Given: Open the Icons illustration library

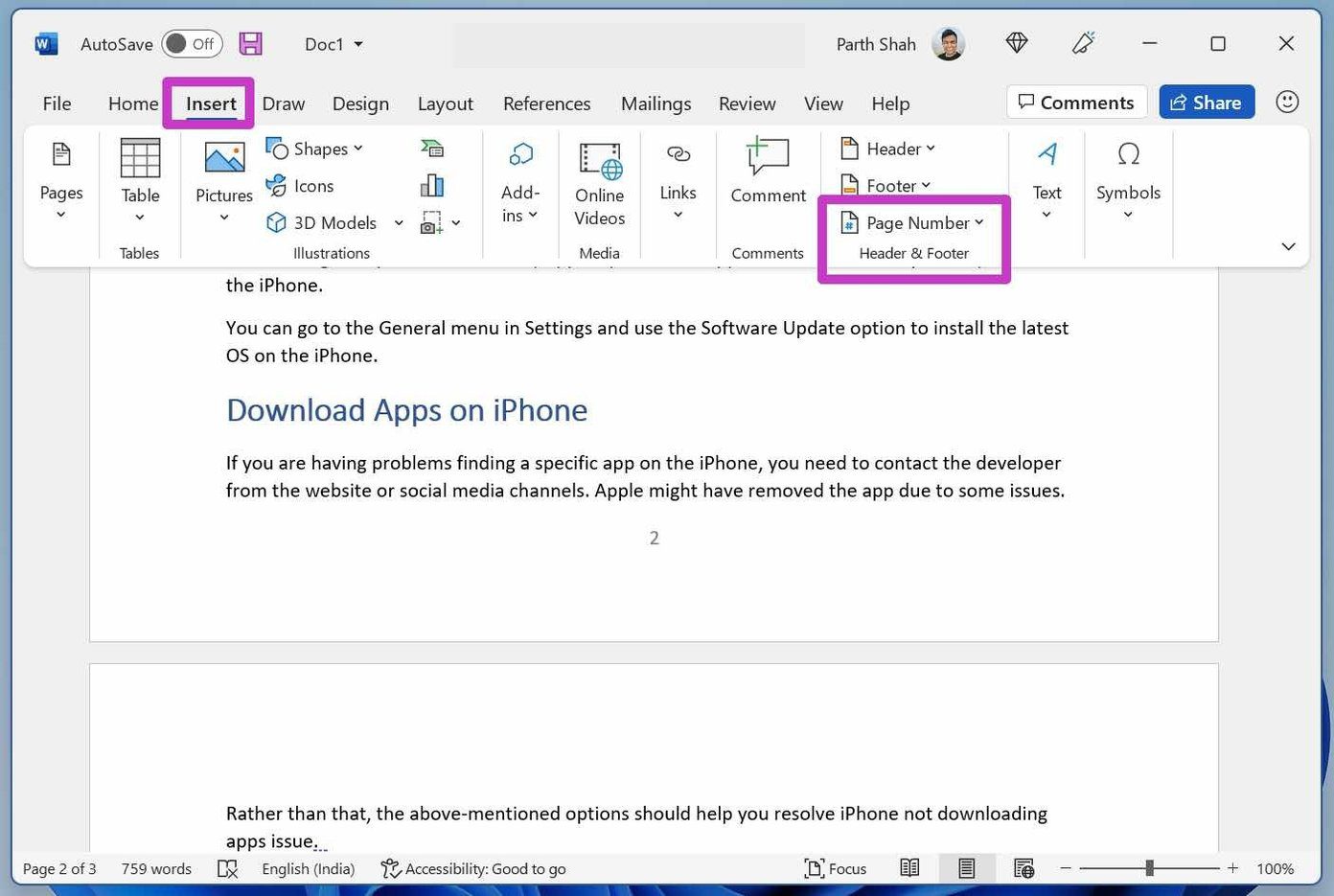Looking at the screenshot, I should (300, 186).
